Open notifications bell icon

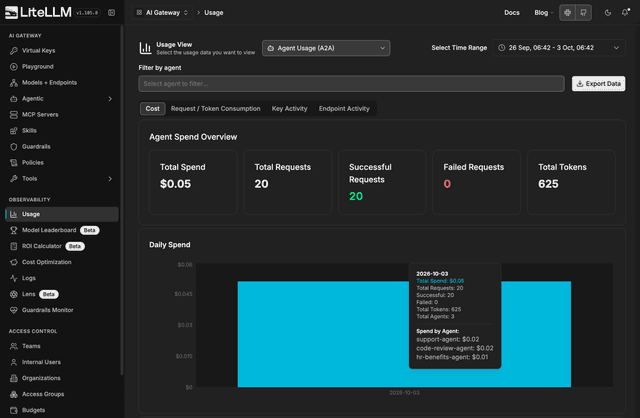click(625, 13)
